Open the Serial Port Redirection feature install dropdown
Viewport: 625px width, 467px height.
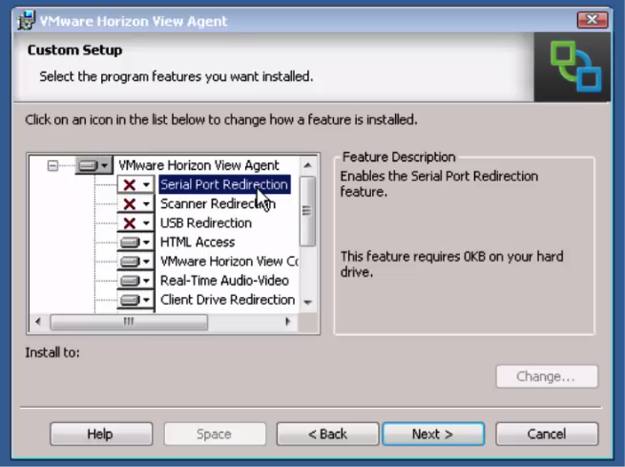pyautogui.click(x=136, y=184)
